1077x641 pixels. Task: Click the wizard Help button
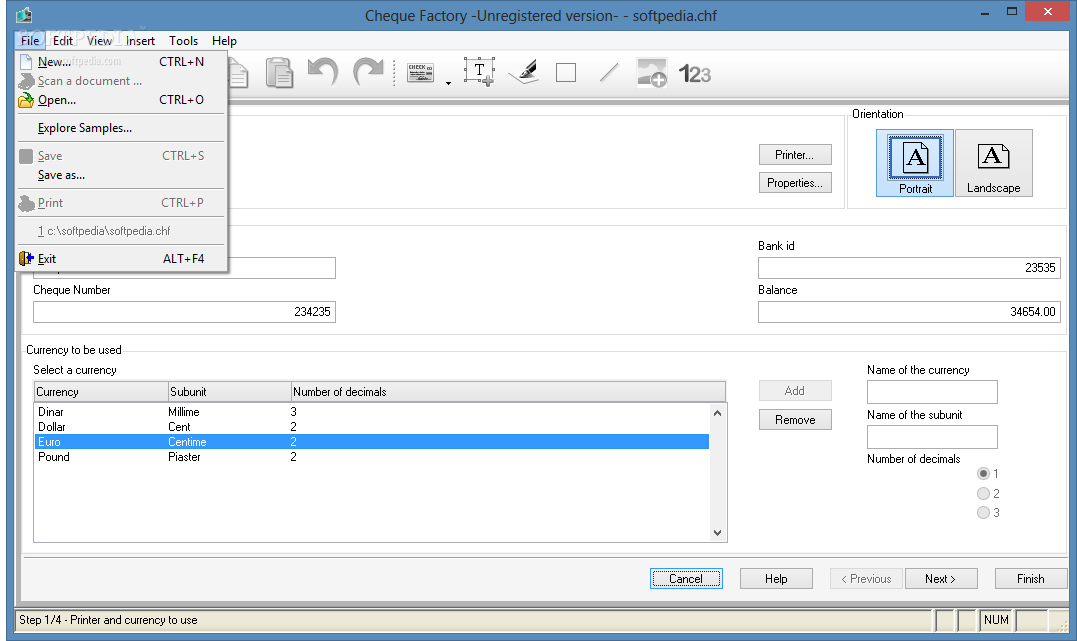click(776, 578)
